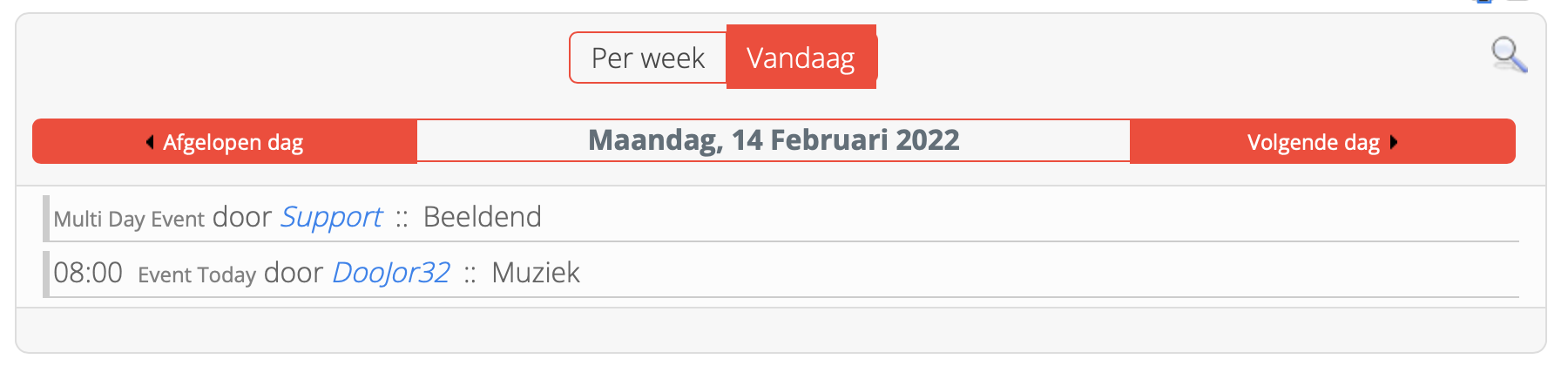
Task: Click the Muziek category label
Action: click(536, 273)
